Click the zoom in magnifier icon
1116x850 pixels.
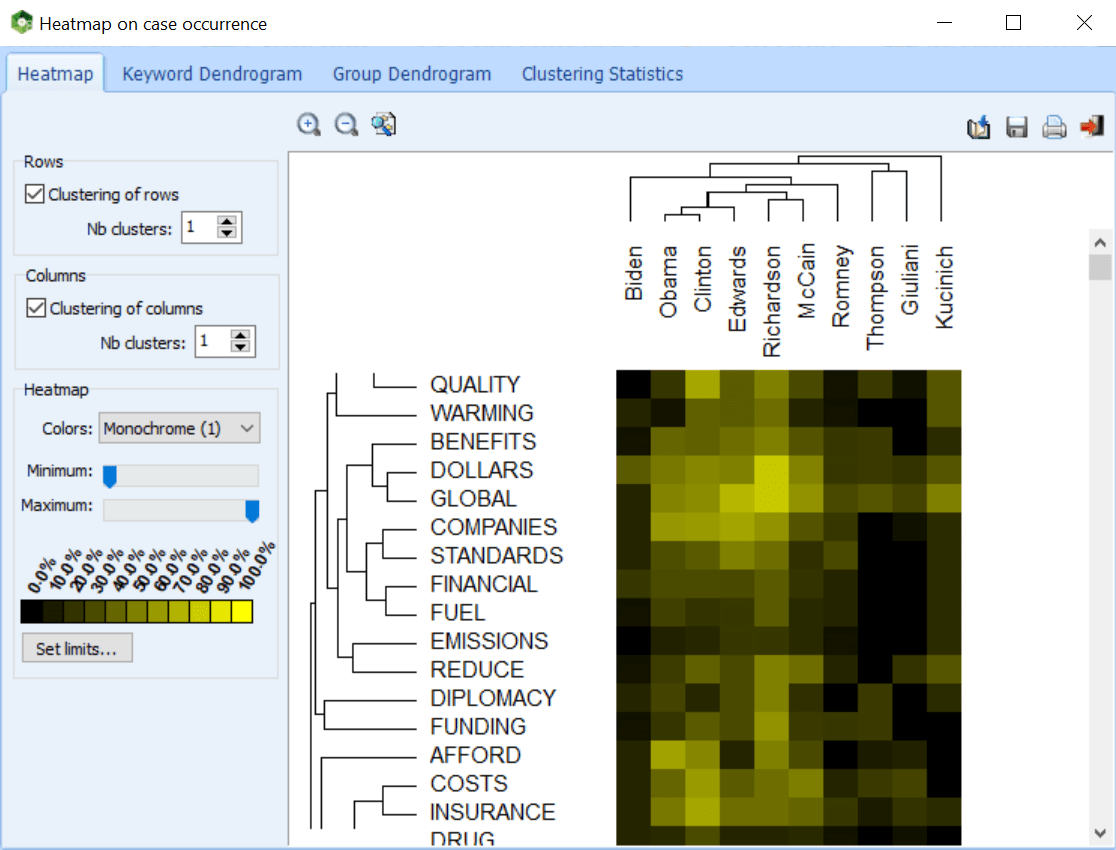(x=308, y=125)
